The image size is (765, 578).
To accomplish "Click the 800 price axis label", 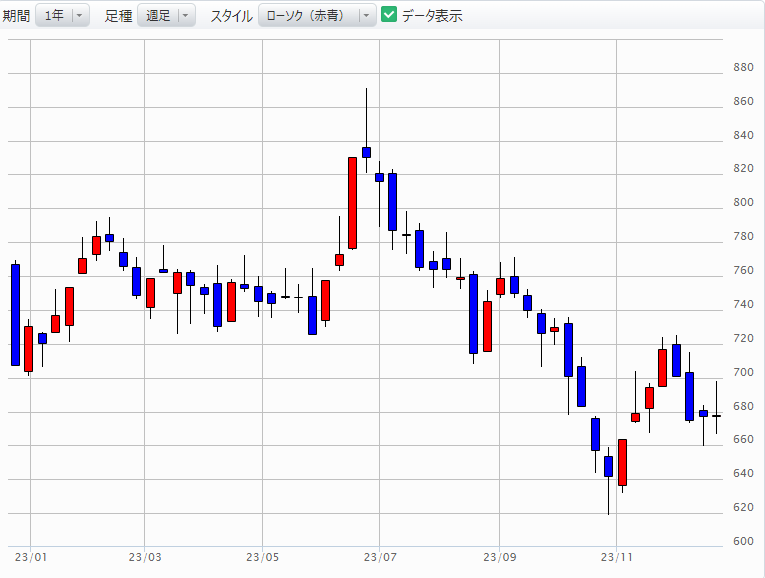I will point(744,202).
